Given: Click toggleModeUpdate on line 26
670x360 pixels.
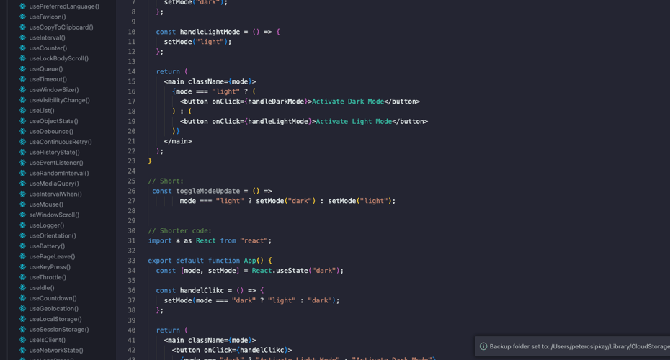Looking at the screenshot, I should tap(208, 191).
